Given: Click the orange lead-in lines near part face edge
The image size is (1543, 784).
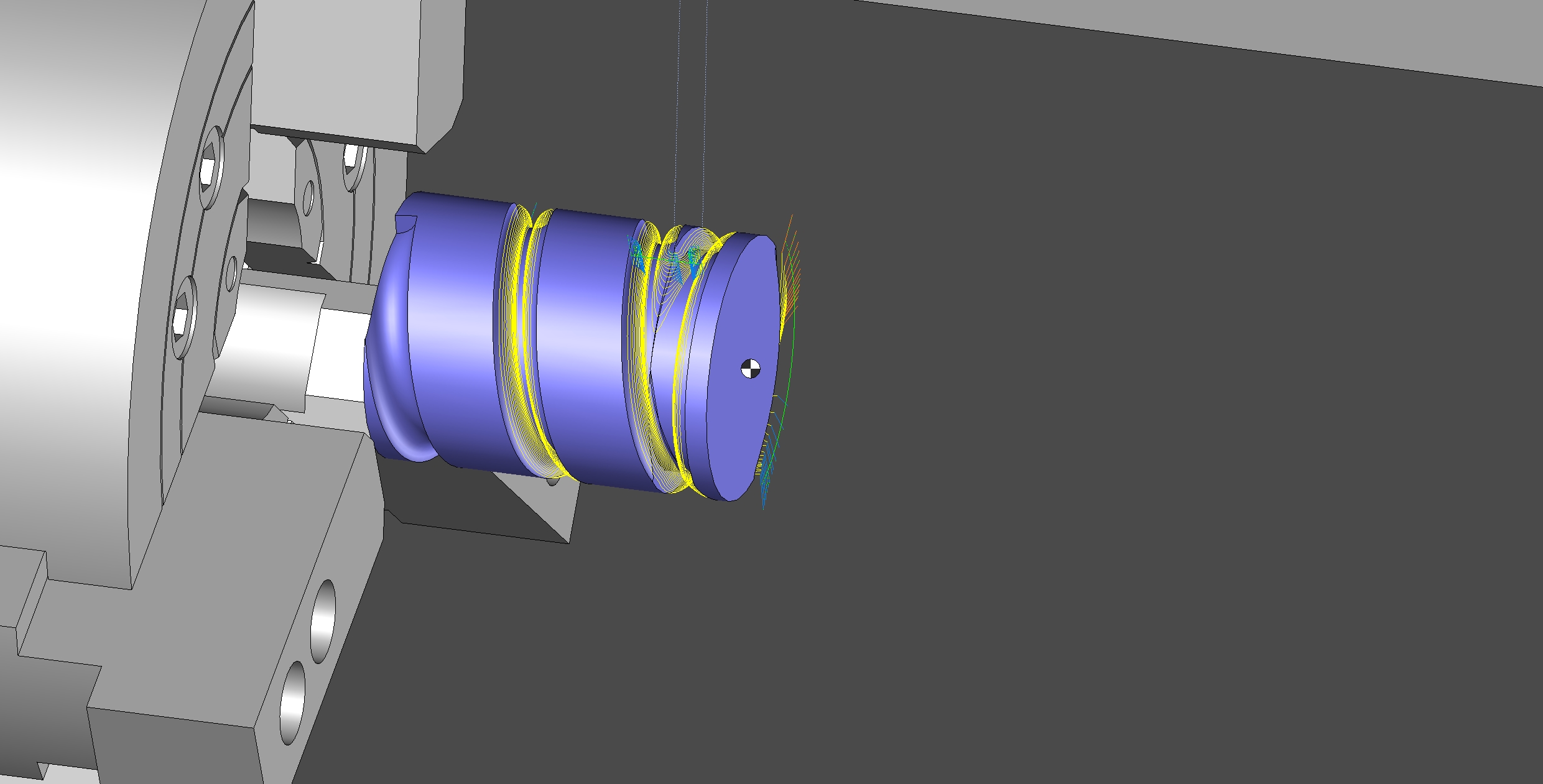Looking at the screenshot, I should pyautogui.click(x=790, y=267).
